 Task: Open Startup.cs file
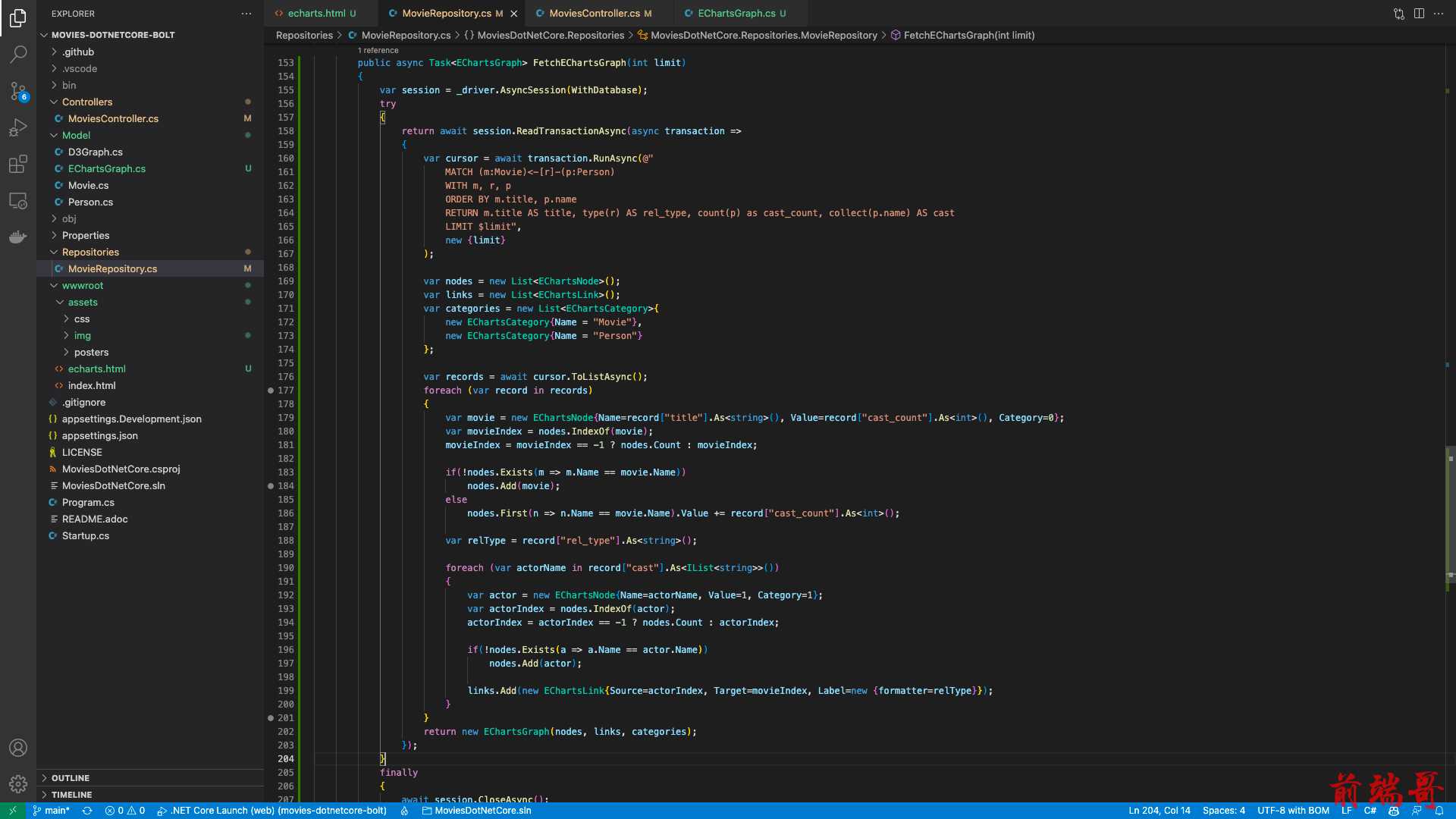coord(150,535)
